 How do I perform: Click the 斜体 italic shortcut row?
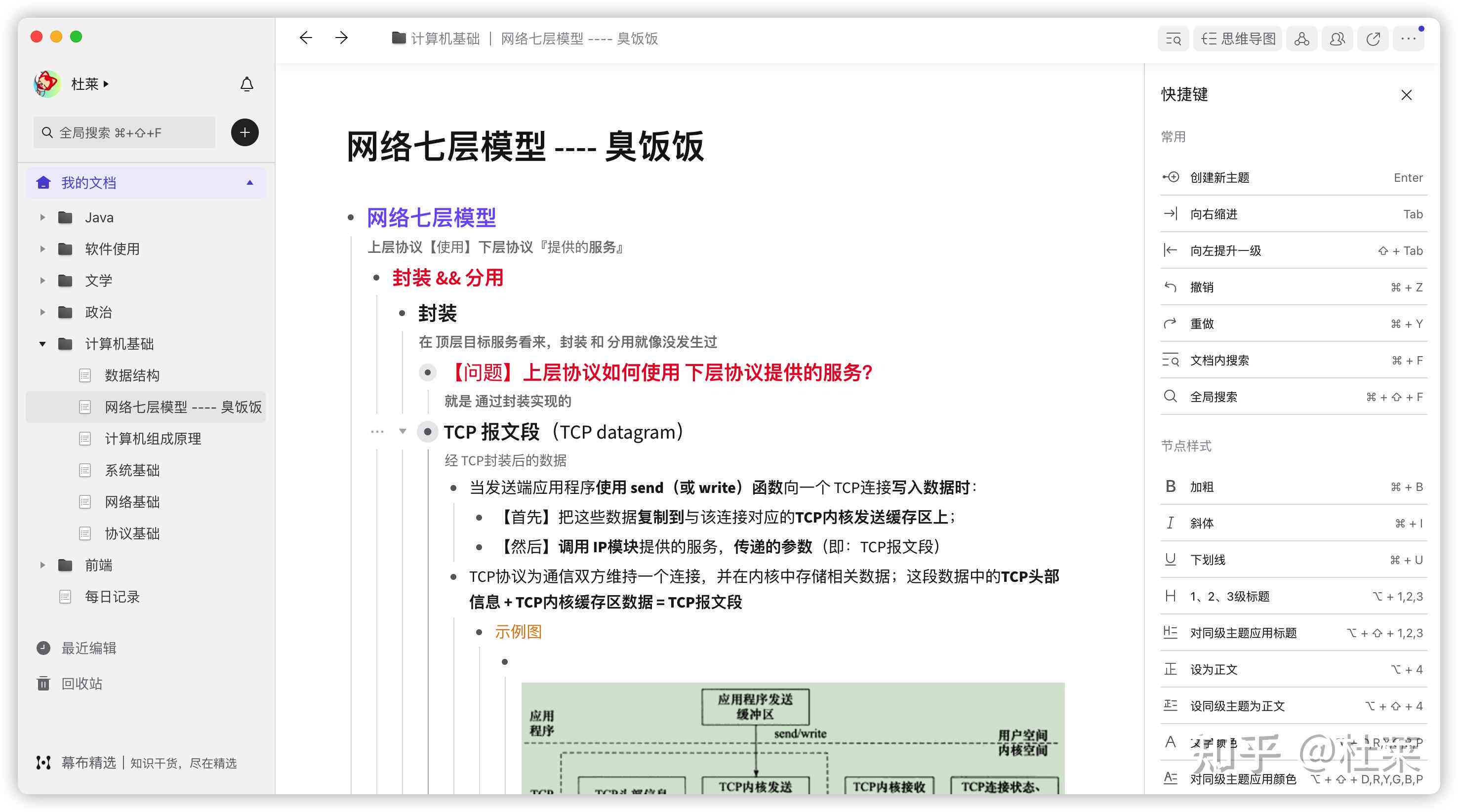tap(1294, 523)
